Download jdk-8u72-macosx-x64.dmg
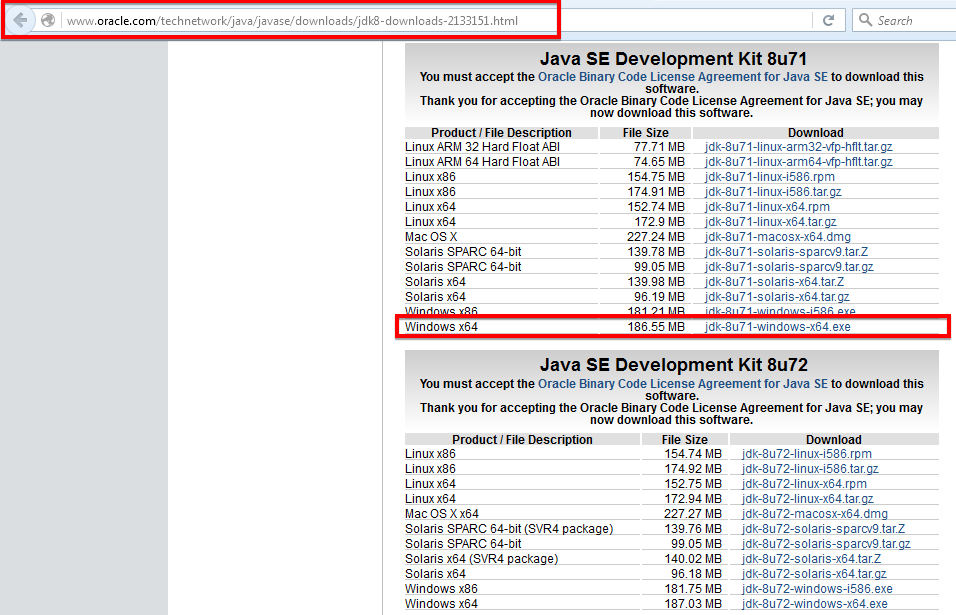The height and width of the screenshot is (615, 956). pyautogui.click(x=815, y=514)
